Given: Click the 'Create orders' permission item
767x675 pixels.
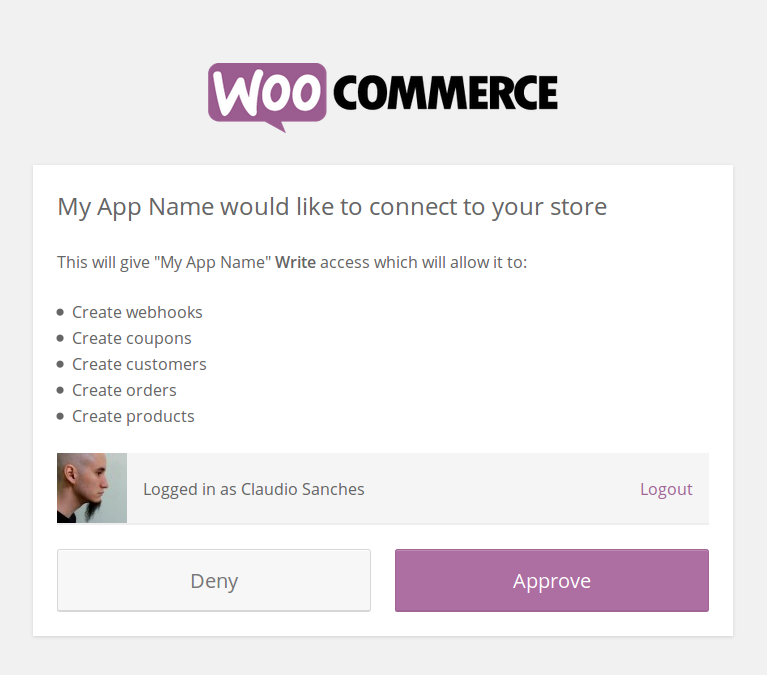Looking at the screenshot, I should pyautogui.click(x=124, y=390).
